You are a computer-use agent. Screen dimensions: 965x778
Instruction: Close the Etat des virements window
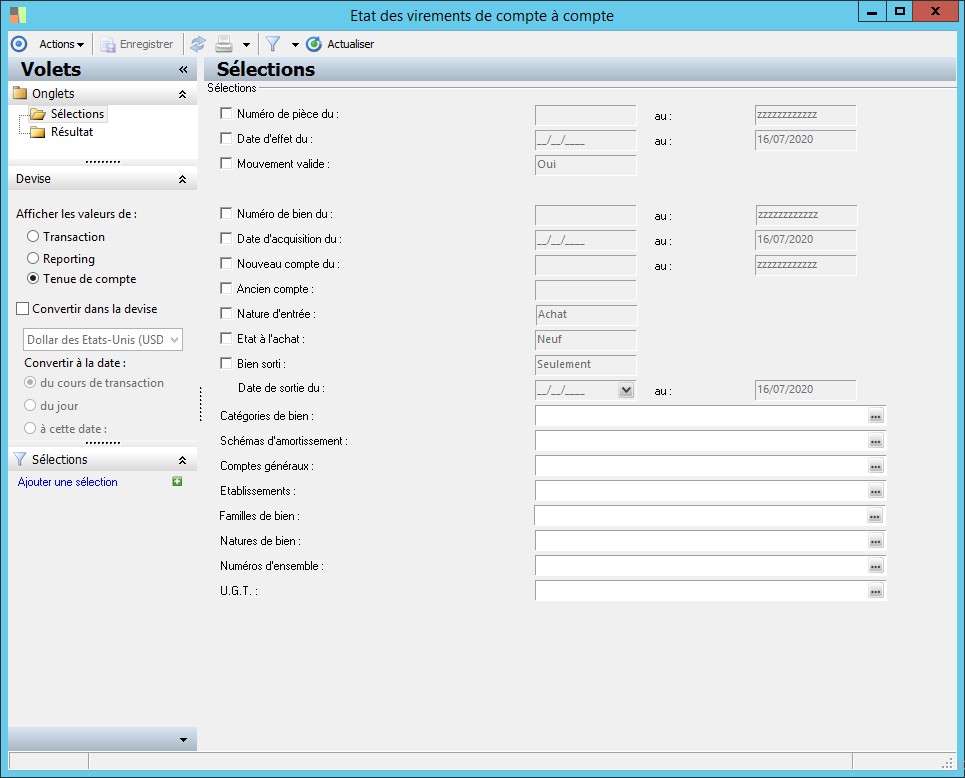(935, 12)
